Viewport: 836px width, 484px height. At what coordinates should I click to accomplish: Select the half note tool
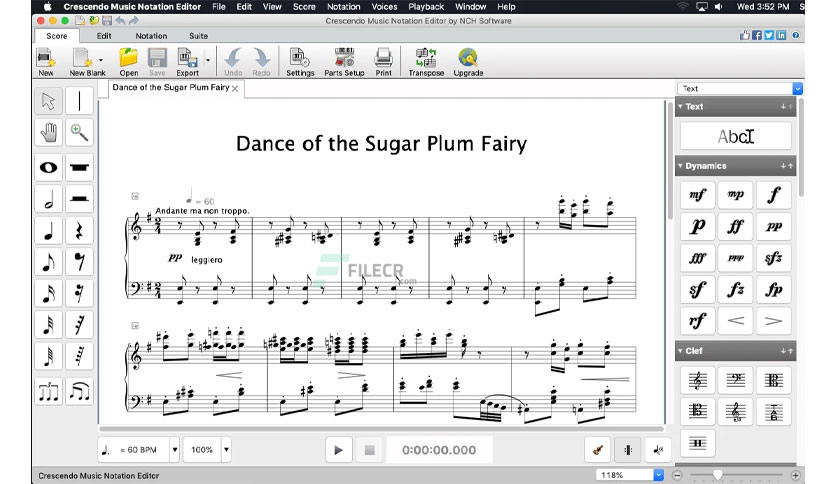coord(49,199)
